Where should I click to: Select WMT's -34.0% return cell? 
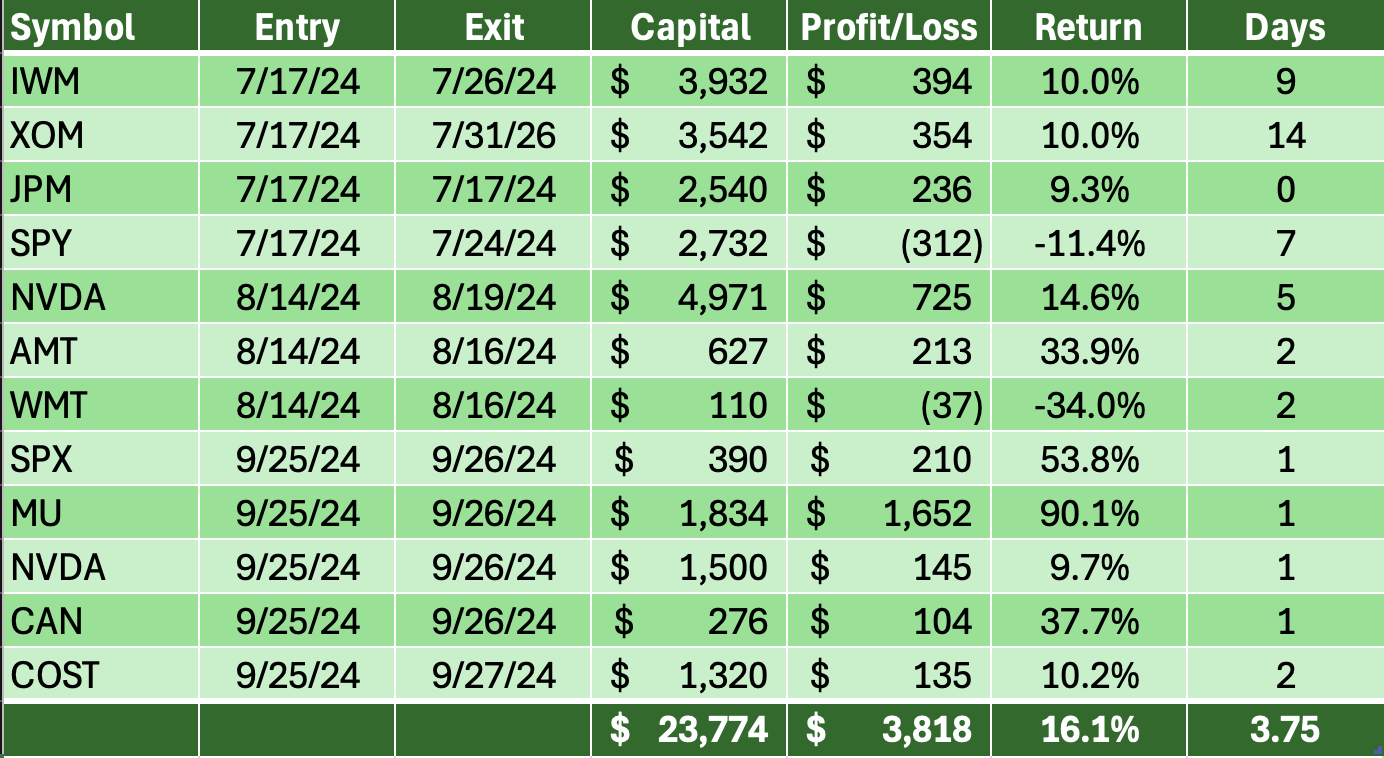(x=1087, y=405)
